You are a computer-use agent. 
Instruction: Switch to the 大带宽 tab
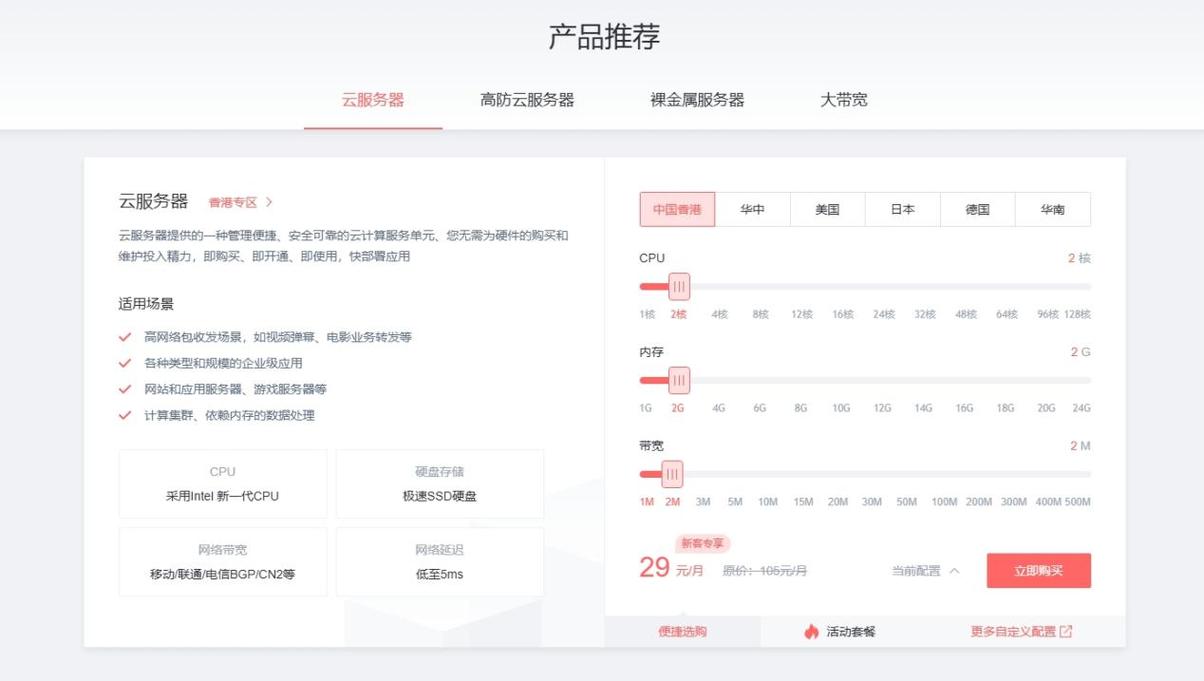[844, 100]
